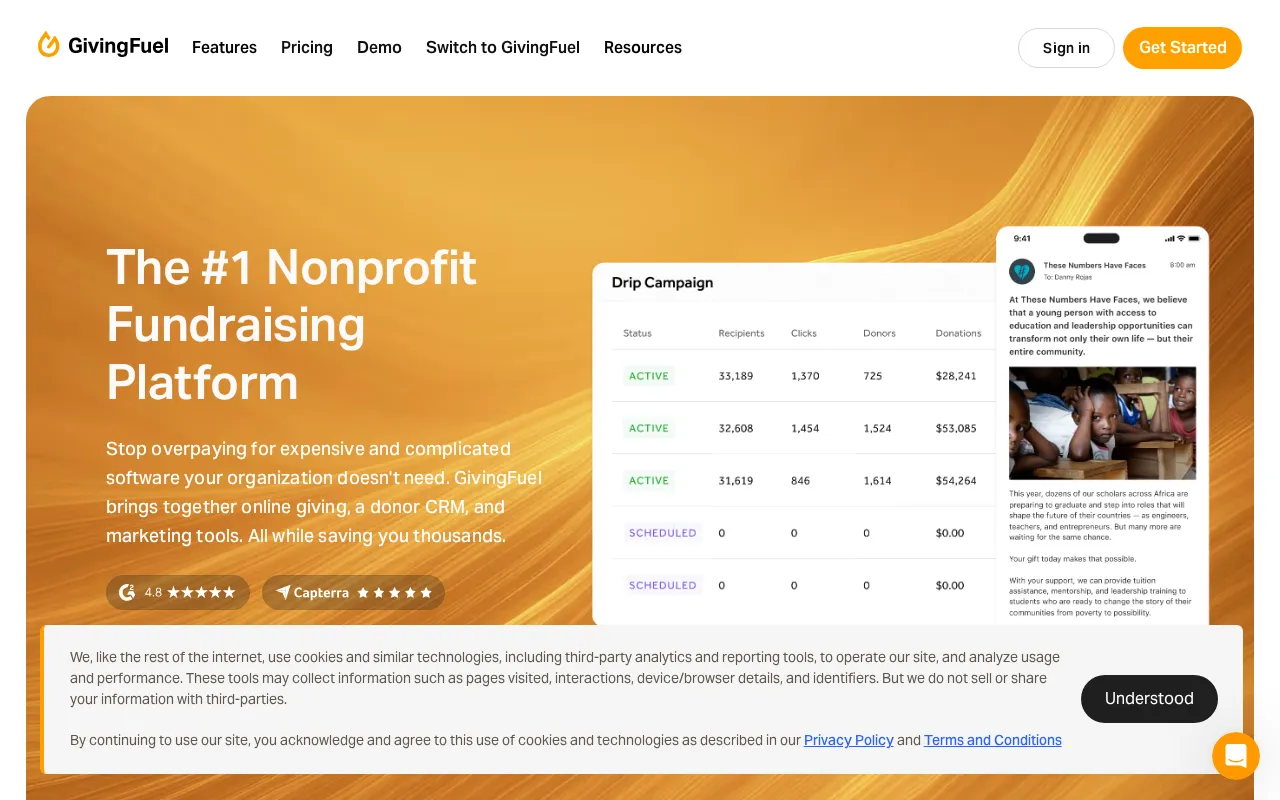Click the $28,241 donations value
Screen dimensions: 1280x800
pyautogui.click(x=956, y=376)
